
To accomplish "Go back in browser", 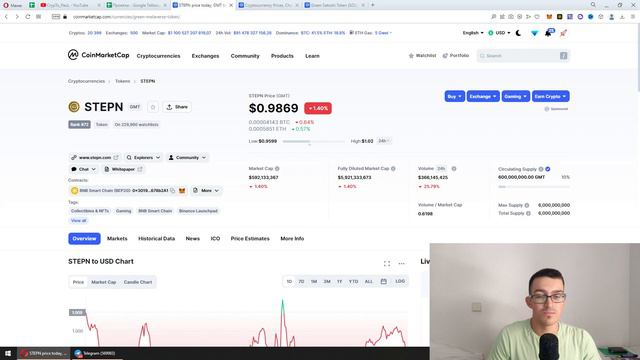I will (x=6, y=17).
